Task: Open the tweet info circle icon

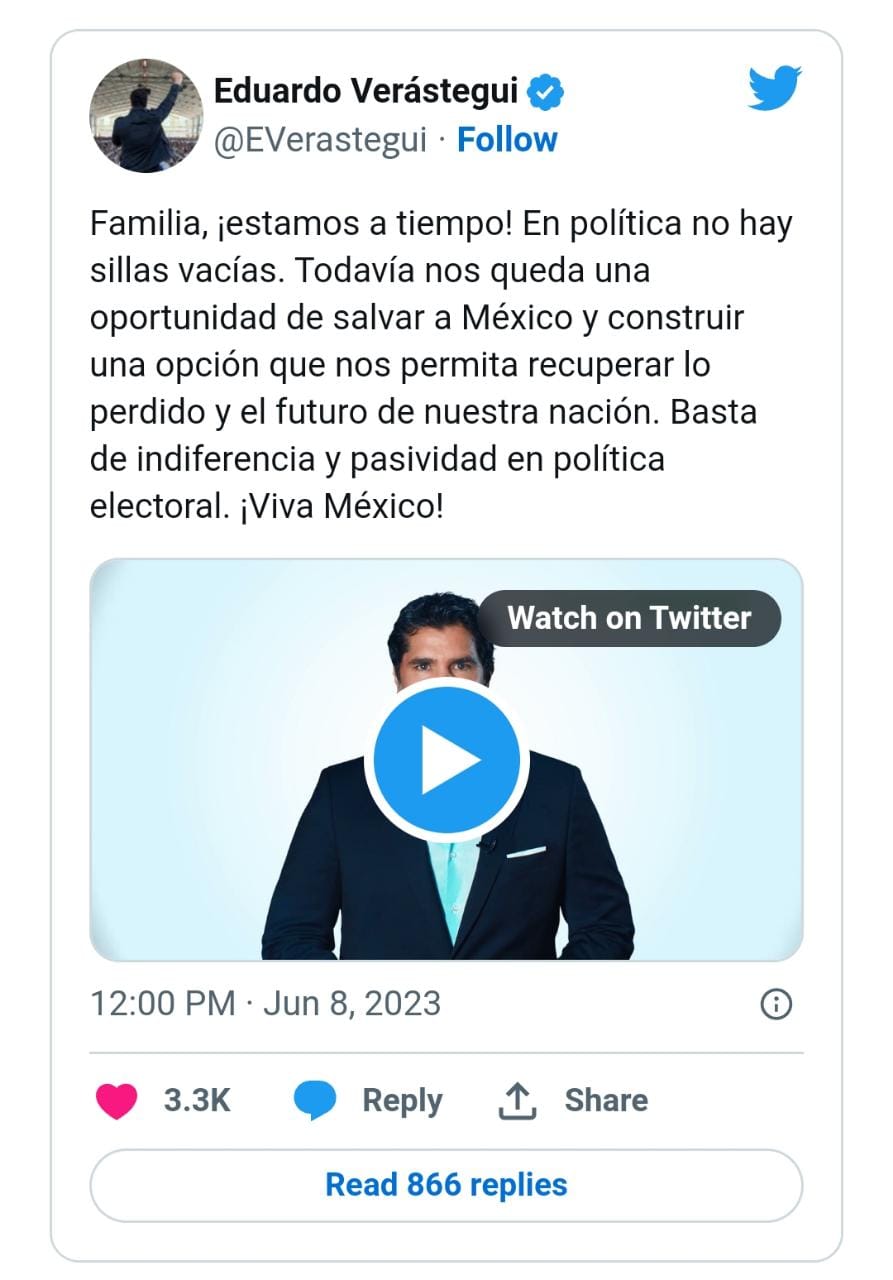Action: click(x=776, y=1003)
